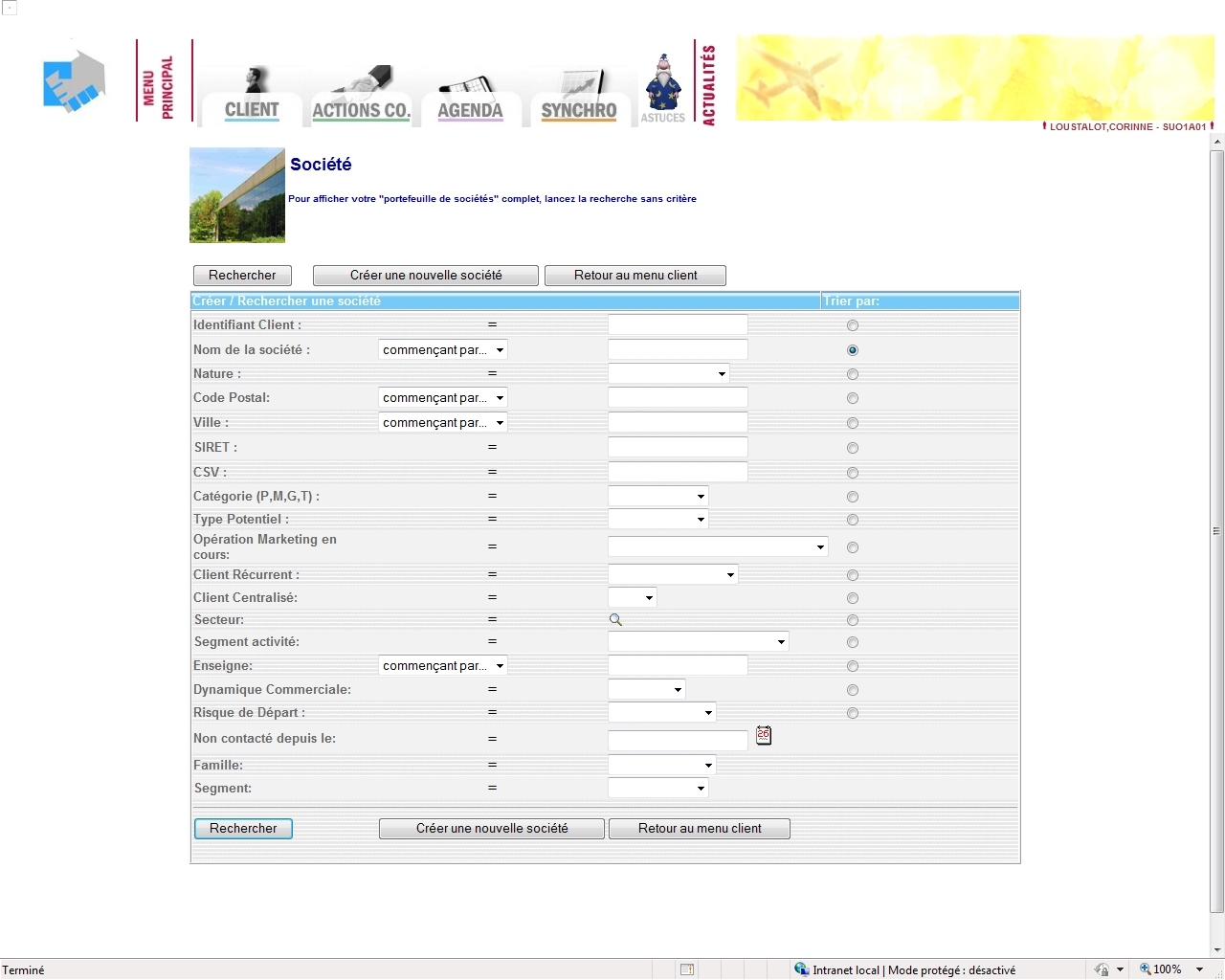Click the handshake logo icon
The width and height of the screenshot is (1225, 980).
point(74,81)
